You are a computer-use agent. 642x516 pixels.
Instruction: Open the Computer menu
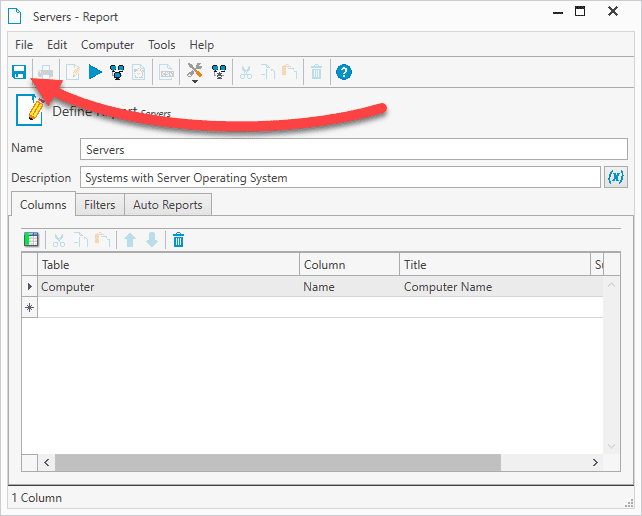(x=107, y=45)
